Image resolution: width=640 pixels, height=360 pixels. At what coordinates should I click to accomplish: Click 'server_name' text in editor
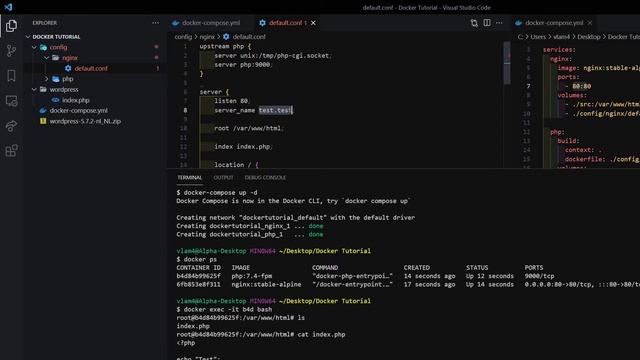click(234, 110)
